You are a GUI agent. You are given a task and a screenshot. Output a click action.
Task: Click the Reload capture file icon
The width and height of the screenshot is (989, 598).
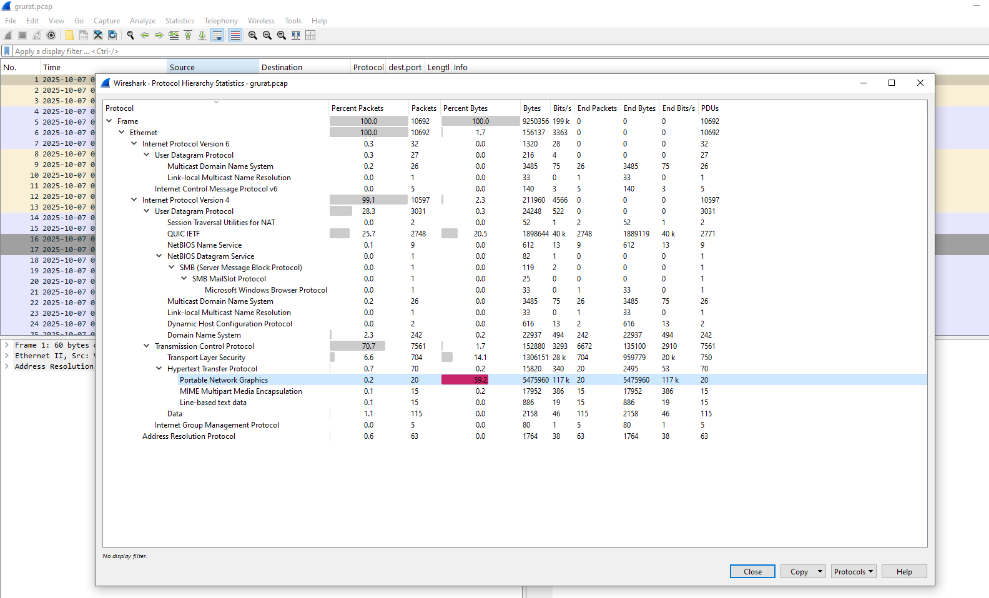coord(112,35)
